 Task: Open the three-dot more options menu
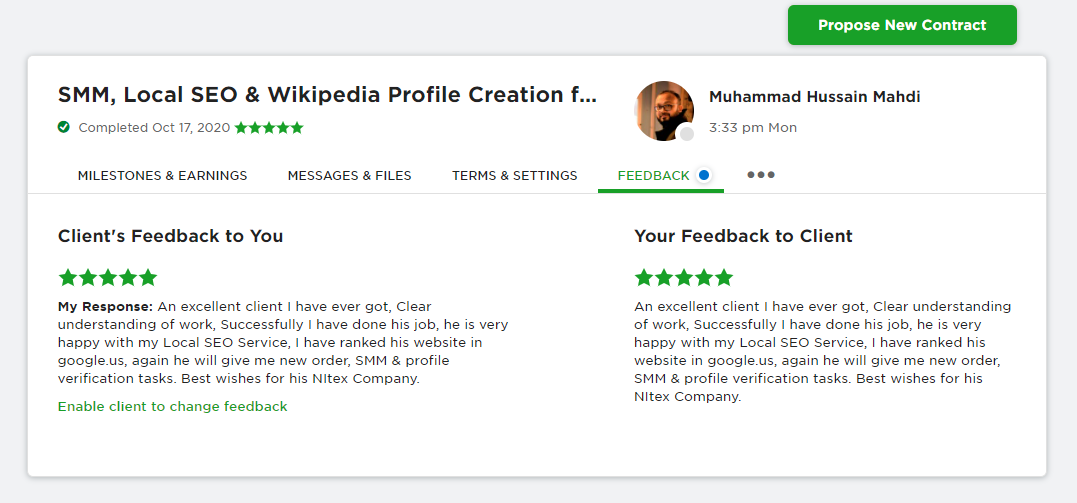point(761,175)
